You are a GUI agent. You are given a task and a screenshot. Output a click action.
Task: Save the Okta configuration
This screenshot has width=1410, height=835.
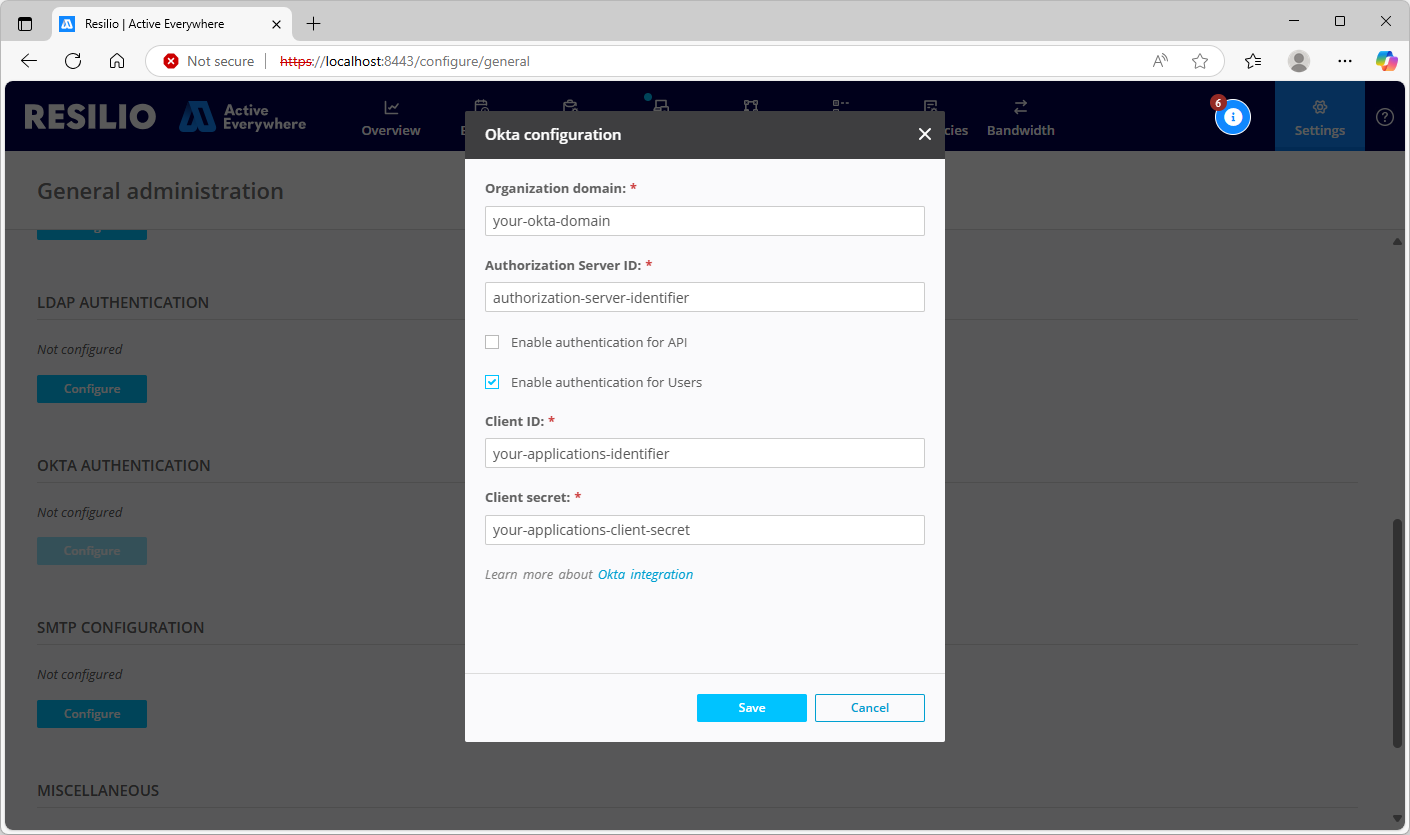click(x=751, y=707)
